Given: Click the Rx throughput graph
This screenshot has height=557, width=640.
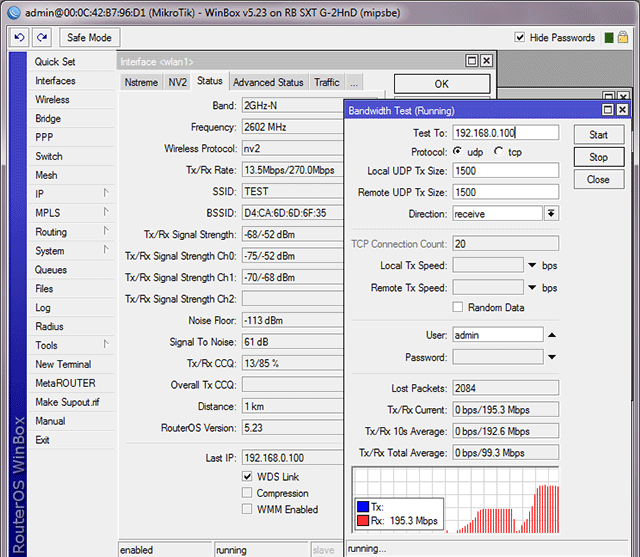Looking at the screenshot, I should point(455,501).
